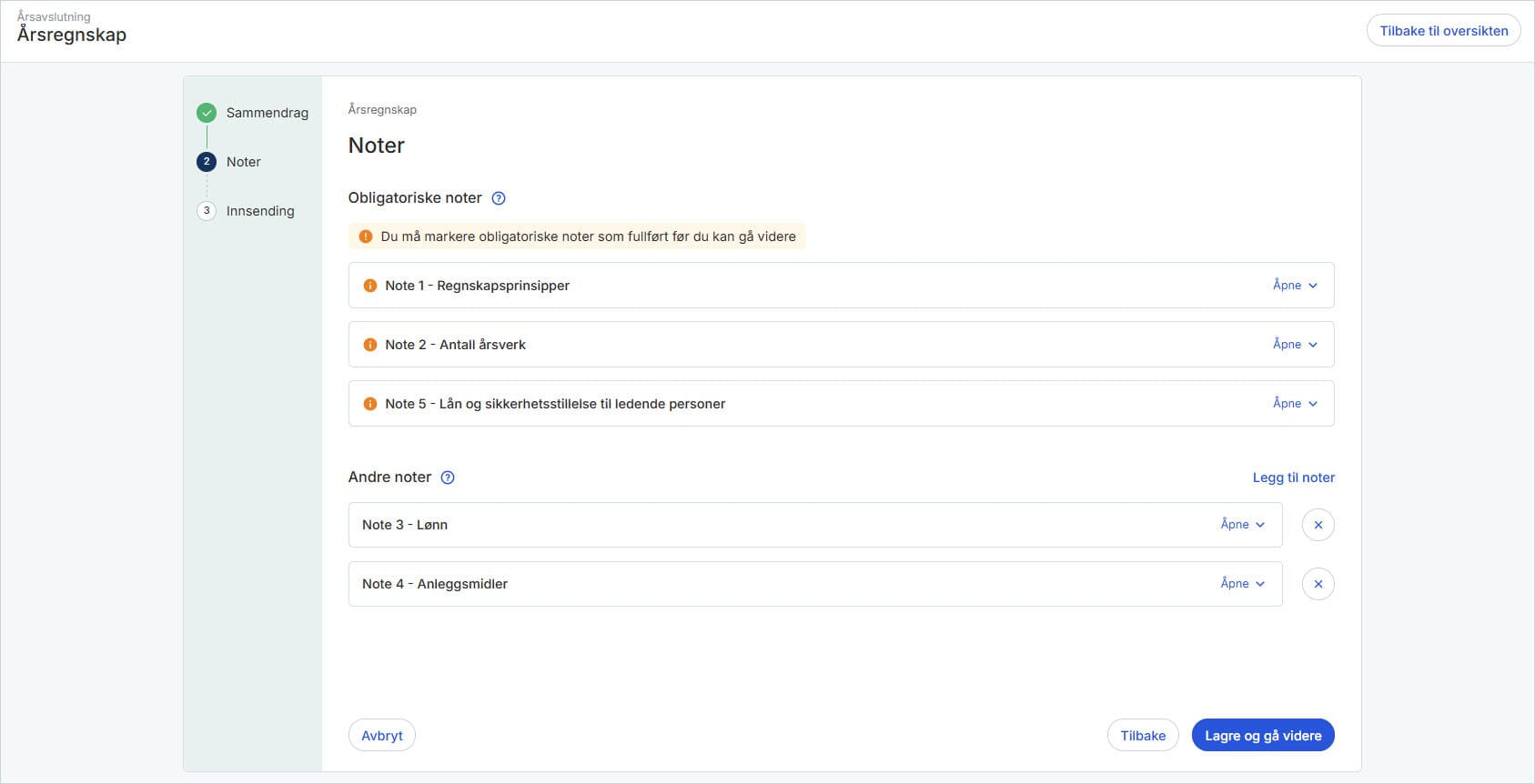Click help icon beside Andre noter
This screenshot has width=1535, height=784.
pos(448,477)
